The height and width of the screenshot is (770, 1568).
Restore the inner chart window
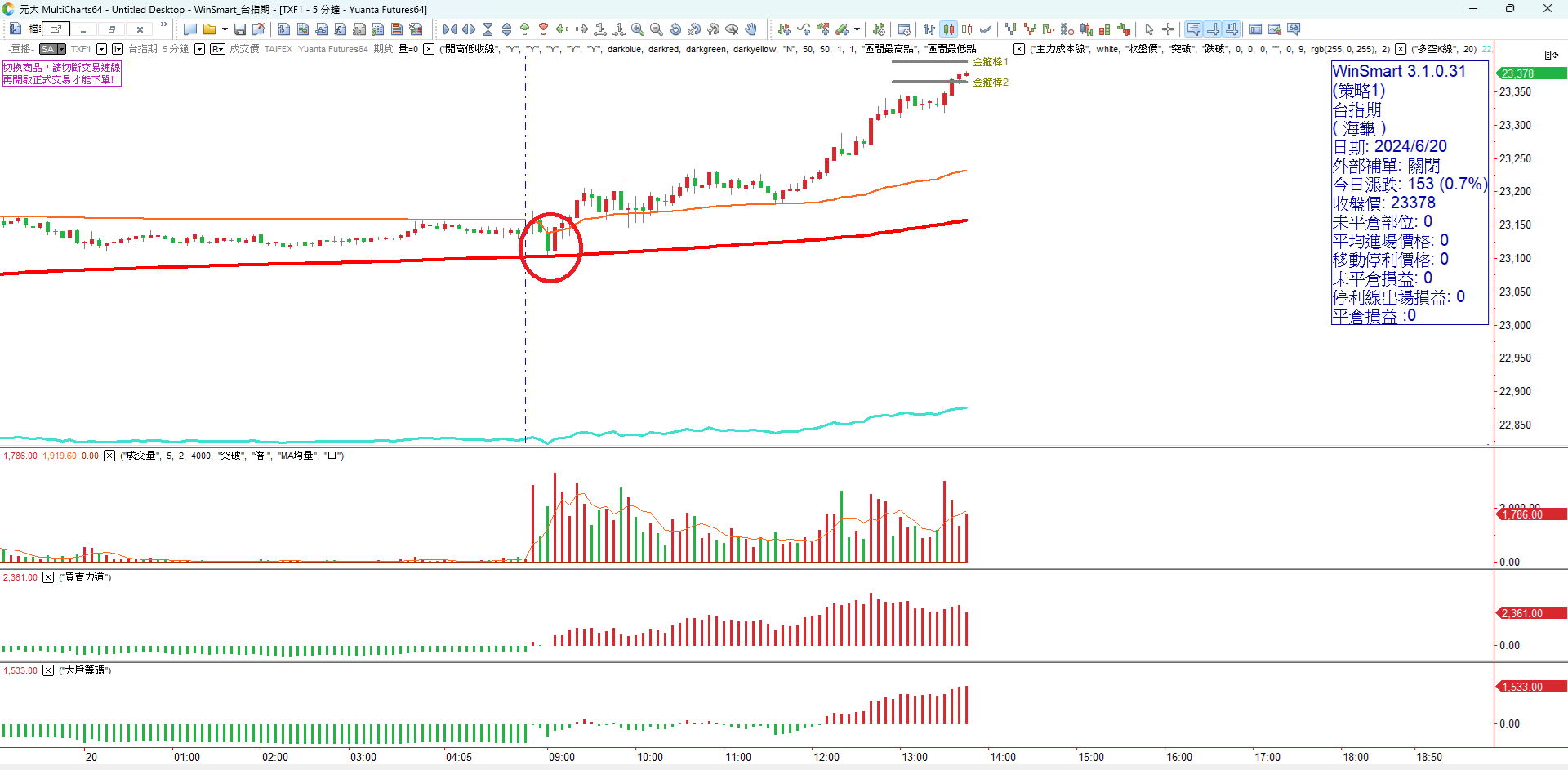tap(112, 29)
